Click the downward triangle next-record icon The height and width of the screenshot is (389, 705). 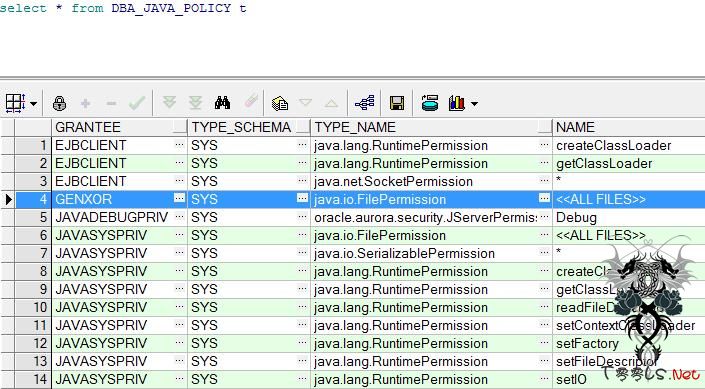(306, 103)
